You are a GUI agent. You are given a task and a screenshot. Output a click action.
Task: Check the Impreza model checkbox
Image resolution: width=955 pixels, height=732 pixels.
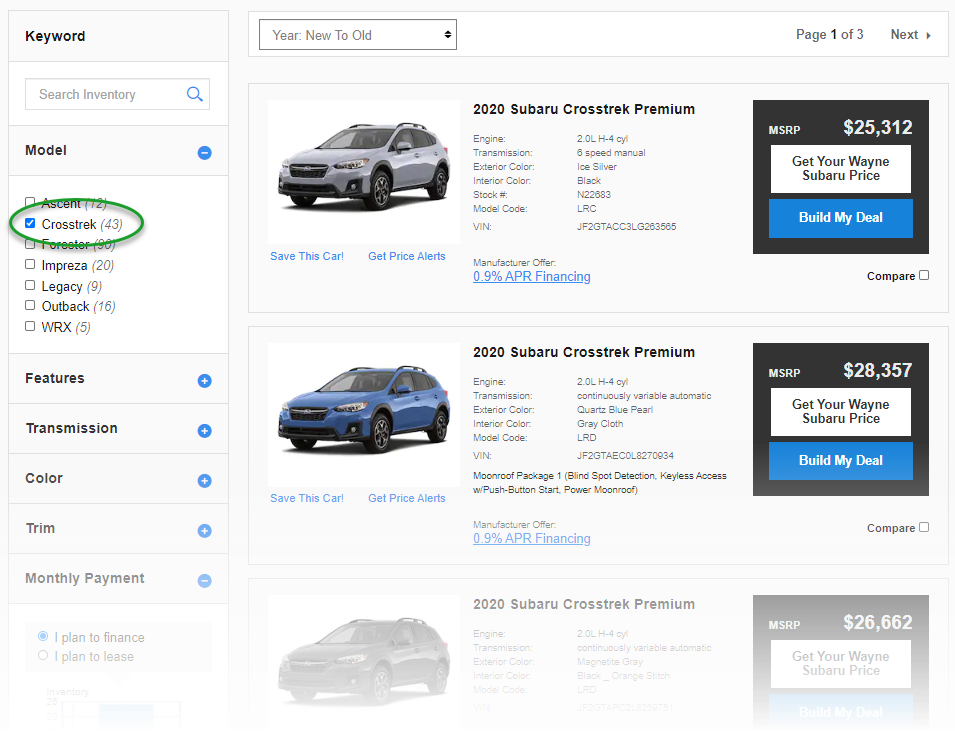pyautogui.click(x=30, y=264)
